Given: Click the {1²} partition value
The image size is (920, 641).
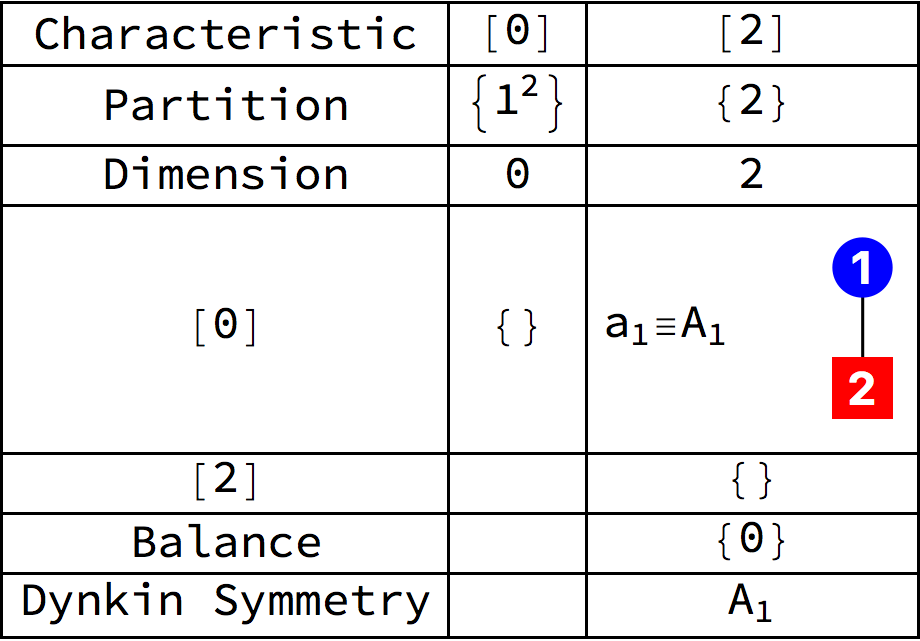Looking at the screenshot, I should (517, 105).
